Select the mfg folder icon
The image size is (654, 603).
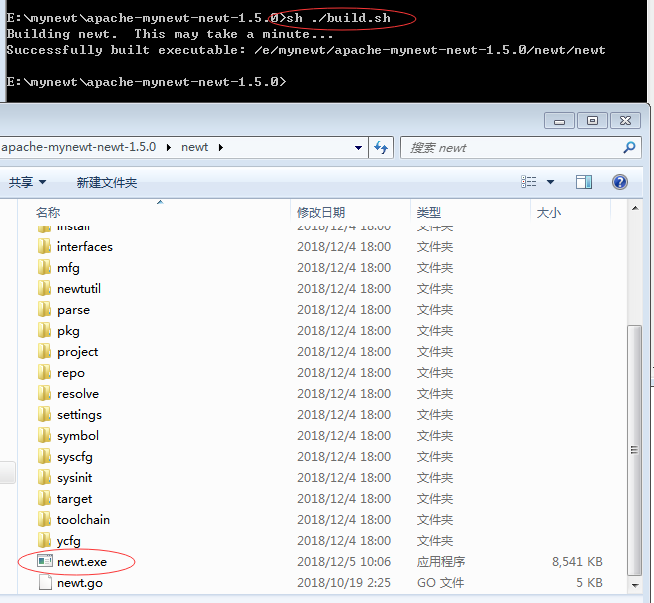44,267
